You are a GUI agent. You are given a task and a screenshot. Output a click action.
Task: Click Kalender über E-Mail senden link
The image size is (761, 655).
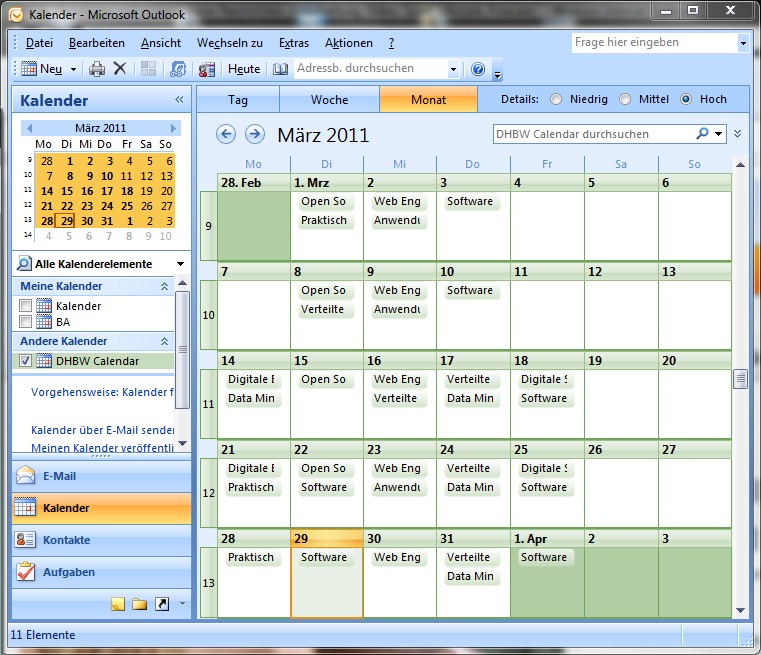pyautogui.click(x=102, y=430)
